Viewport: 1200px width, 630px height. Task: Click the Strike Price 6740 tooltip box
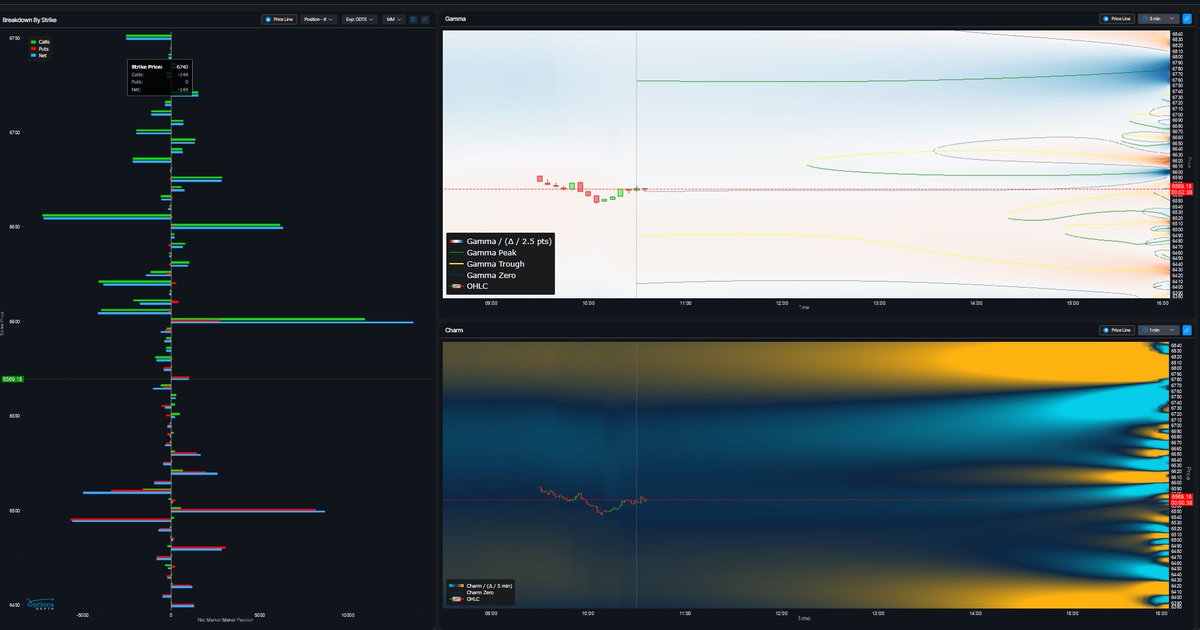tap(159, 78)
